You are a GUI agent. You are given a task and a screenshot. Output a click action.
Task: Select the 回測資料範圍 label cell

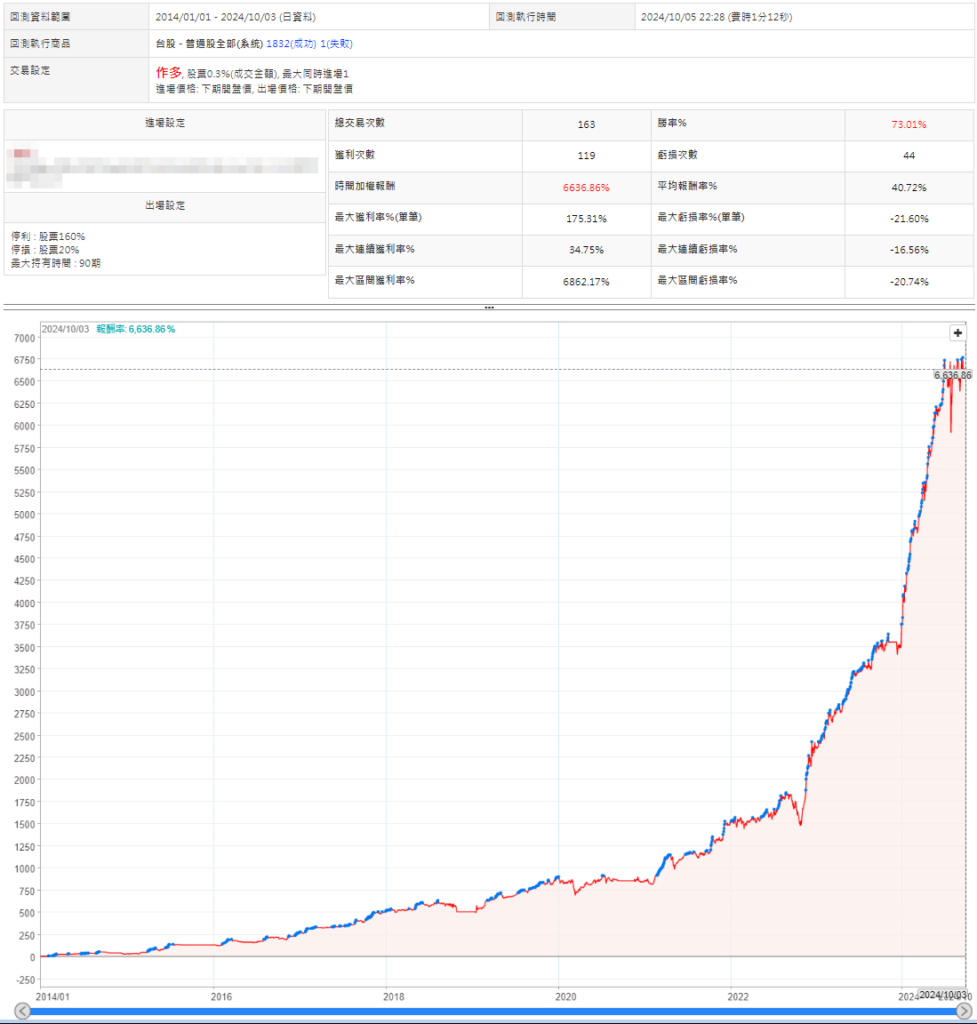[x=76, y=17]
